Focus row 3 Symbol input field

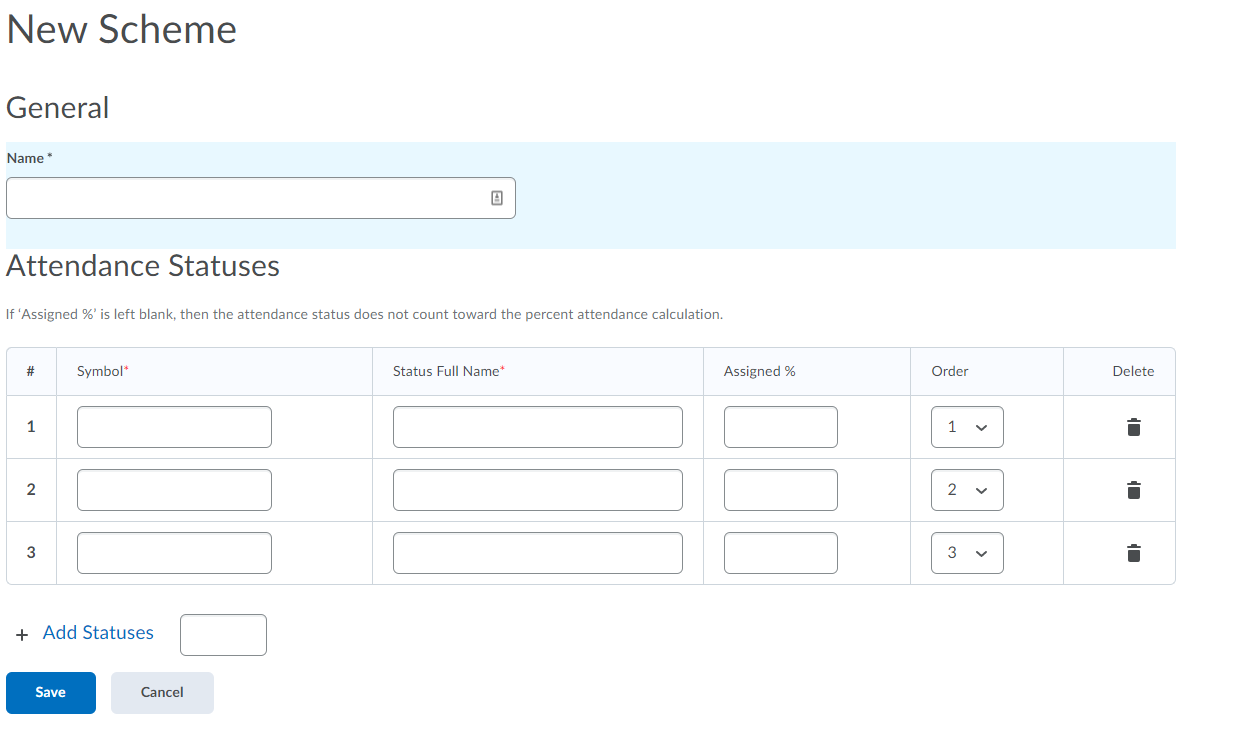(174, 553)
